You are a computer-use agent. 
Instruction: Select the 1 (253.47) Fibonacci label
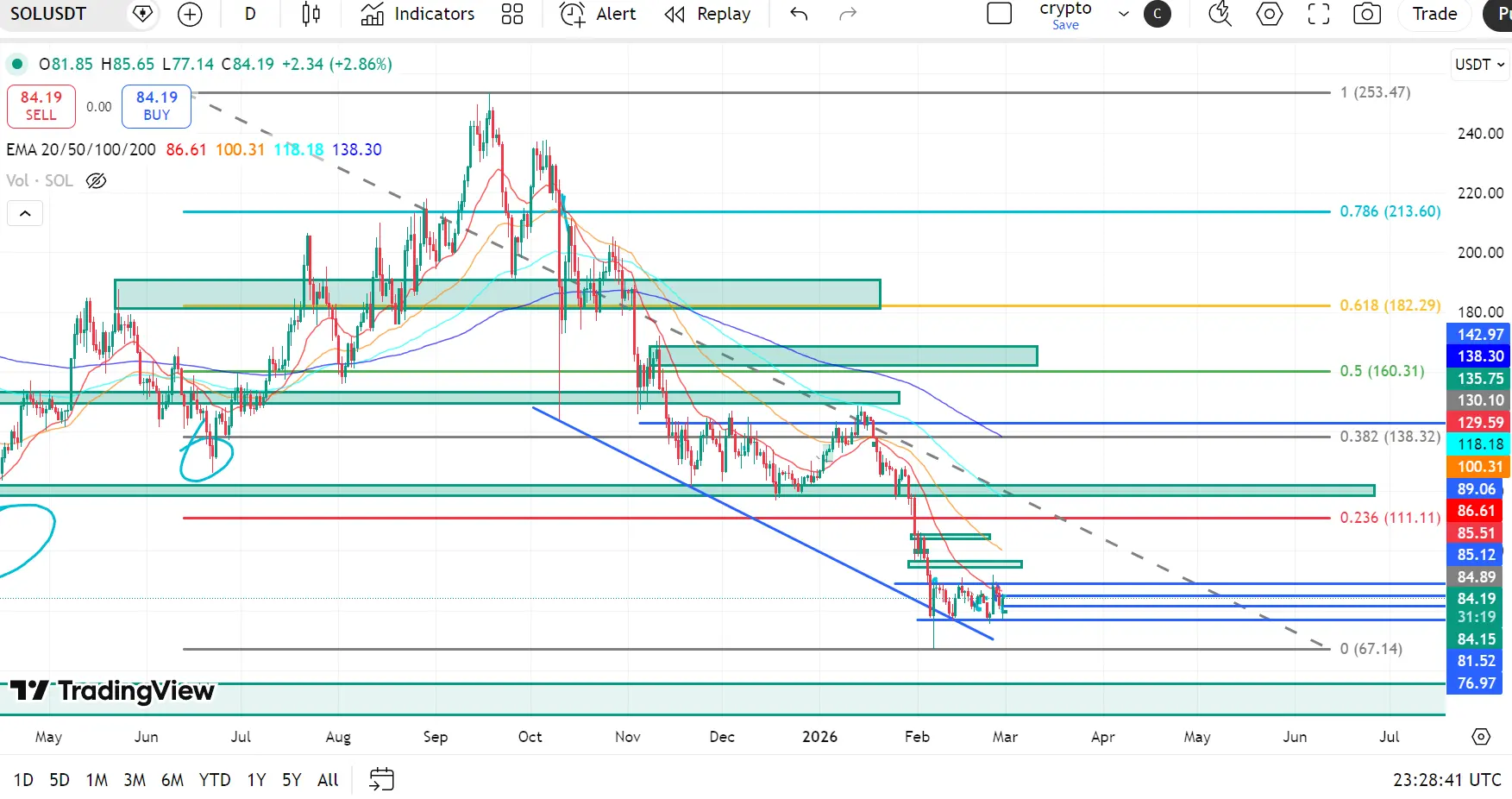point(1376,92)
